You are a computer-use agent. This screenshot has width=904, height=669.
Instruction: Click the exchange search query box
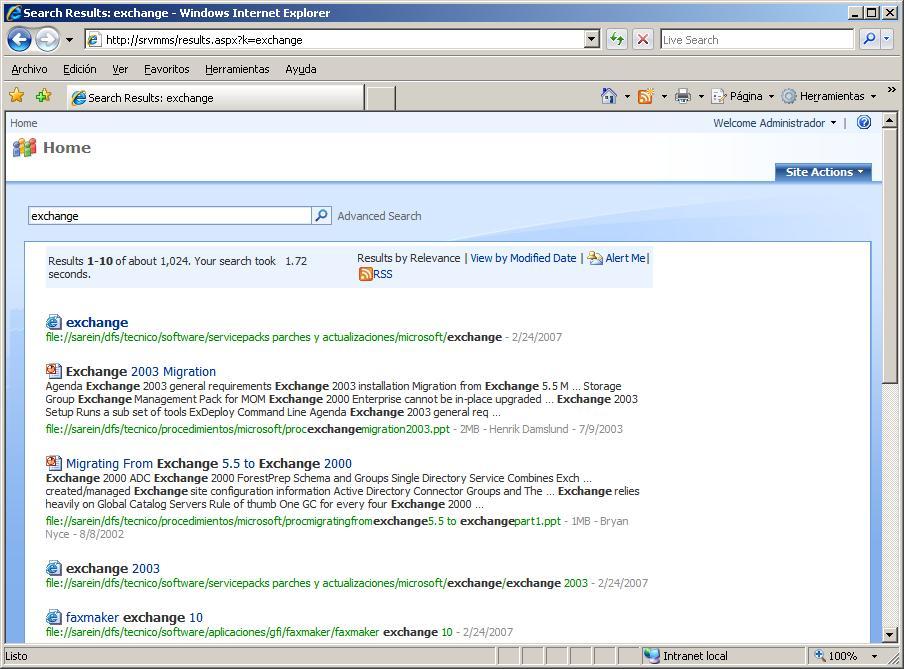point(170,216)
